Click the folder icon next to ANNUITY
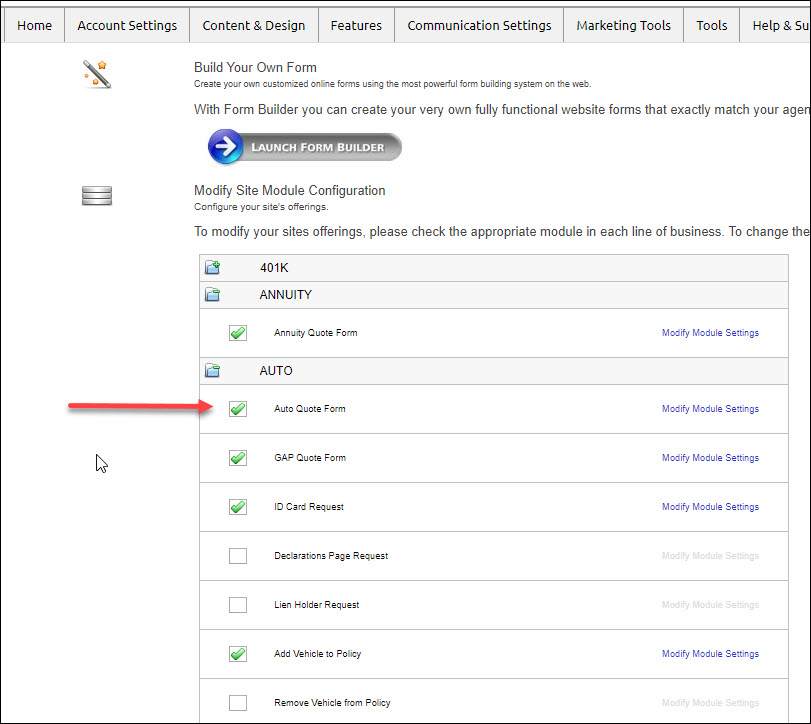The width and height of the screenshot is (811, 724). click(212, 294)
